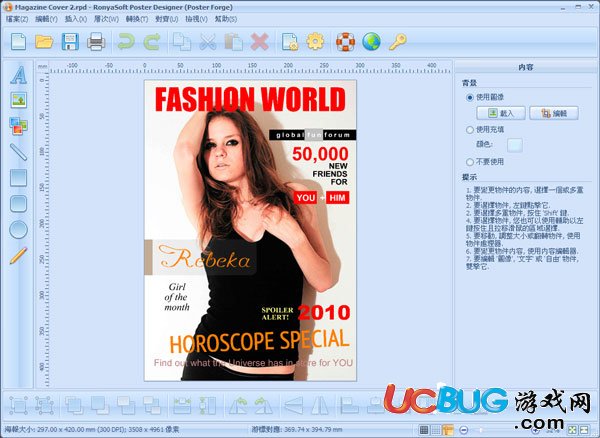
Task: Click the horizontal ruler above the canvas
Action: point(250,67)
